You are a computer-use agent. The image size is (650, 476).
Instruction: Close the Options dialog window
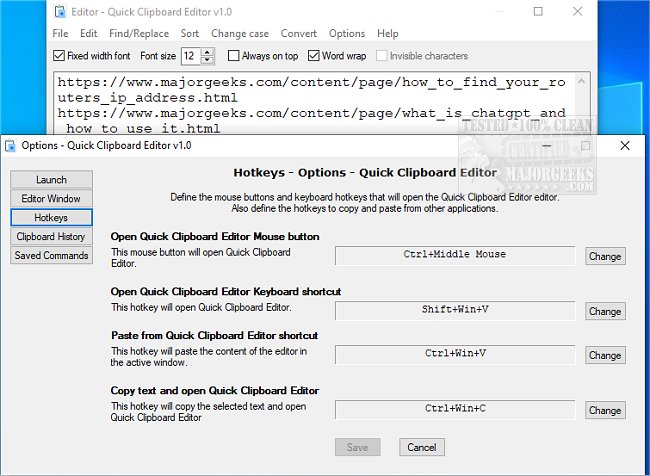(624, 145)
